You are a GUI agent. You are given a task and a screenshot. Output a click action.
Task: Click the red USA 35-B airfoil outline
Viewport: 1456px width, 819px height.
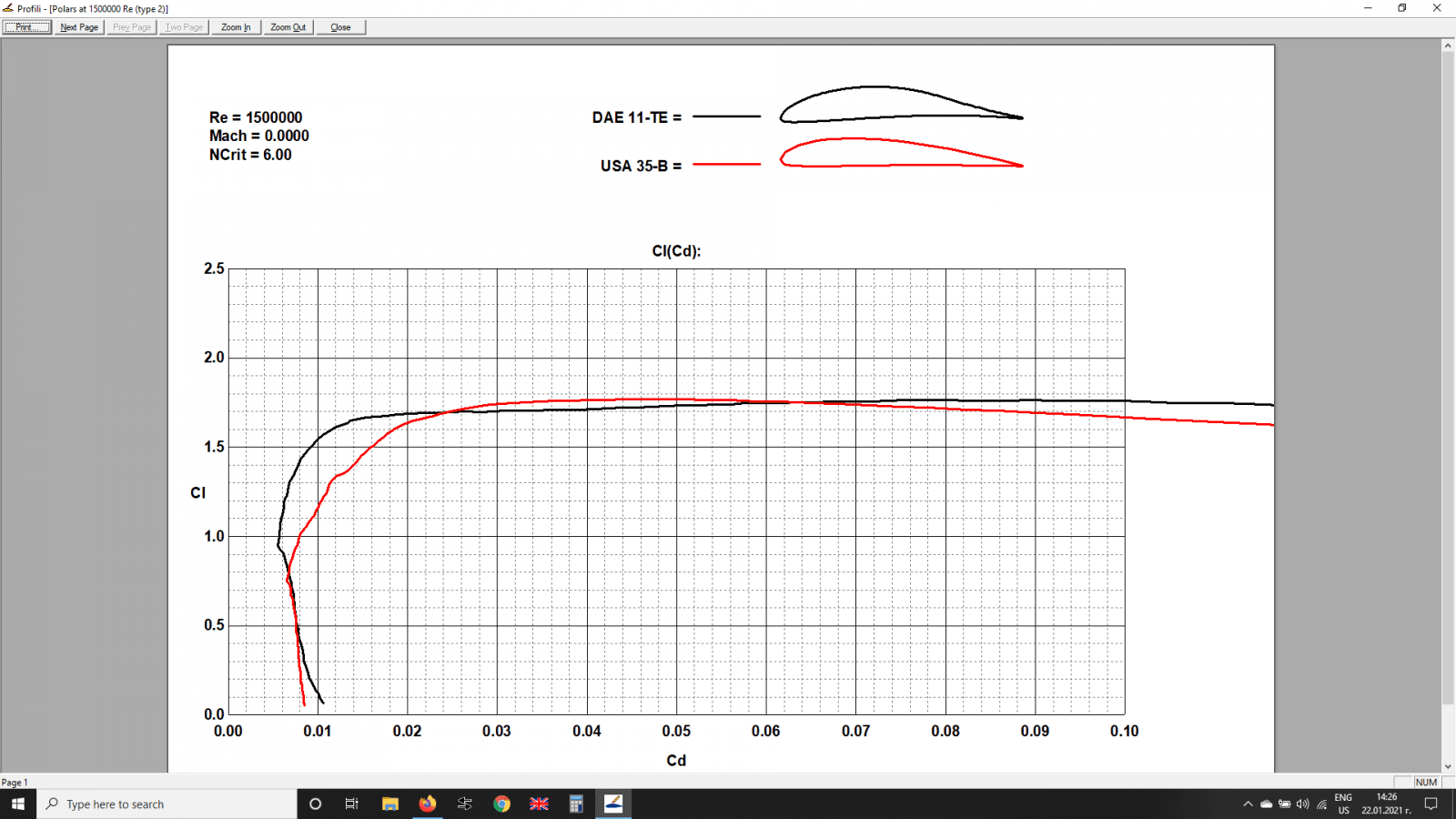901,153
